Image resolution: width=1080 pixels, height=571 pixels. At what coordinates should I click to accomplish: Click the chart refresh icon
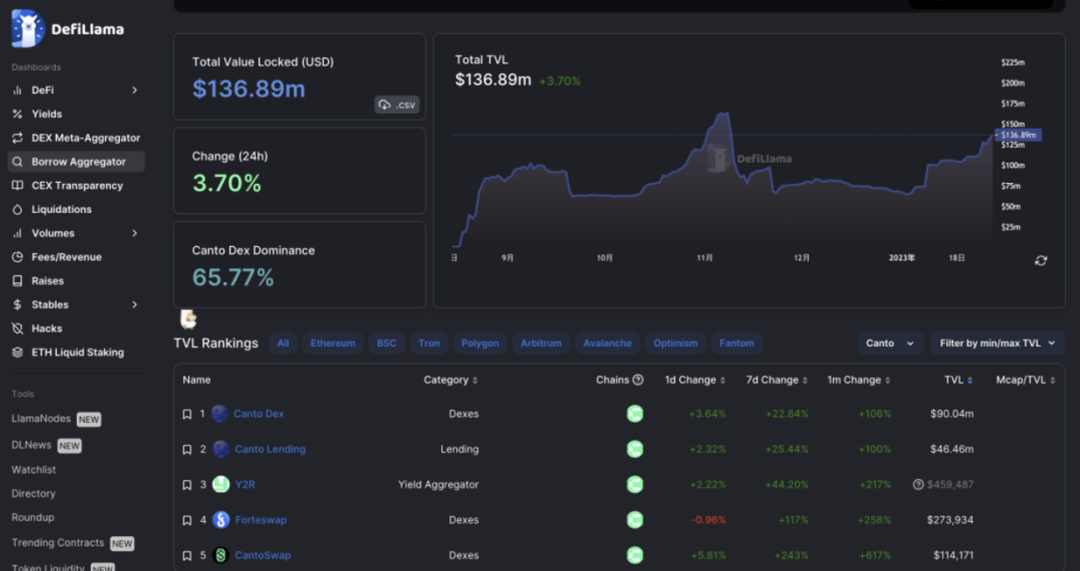[1041, 260]
